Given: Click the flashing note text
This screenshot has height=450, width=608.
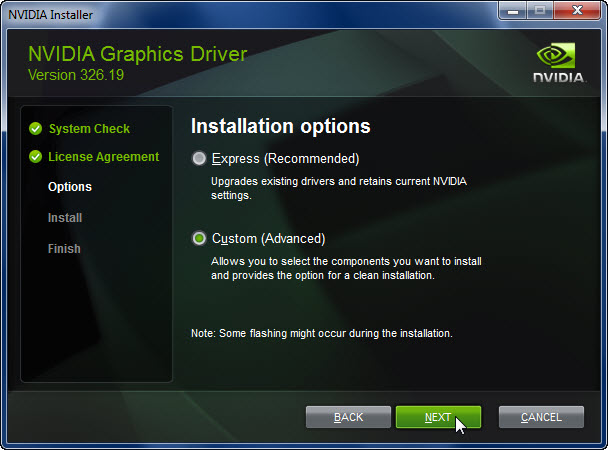Looking at the screenshot, I should click(x=321, y=333).
